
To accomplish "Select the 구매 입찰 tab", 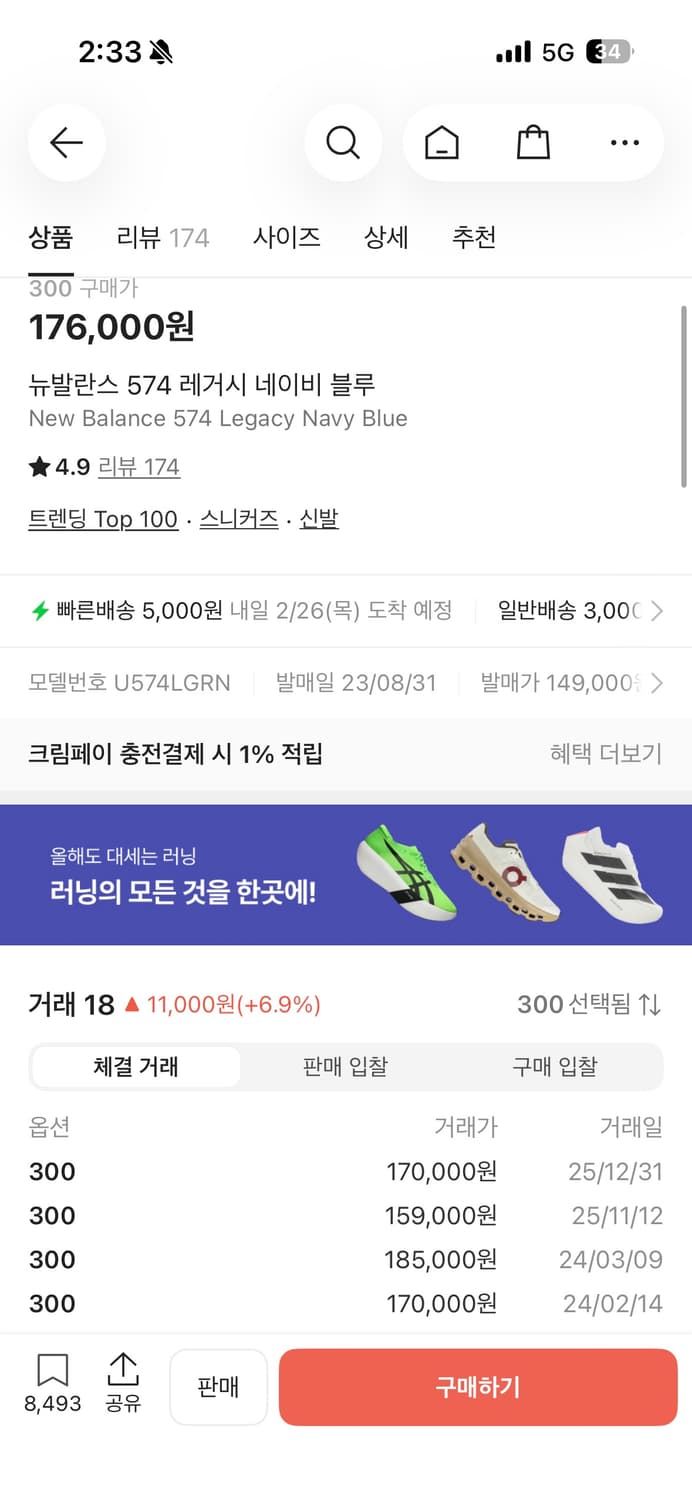I will coord(556,1066).
